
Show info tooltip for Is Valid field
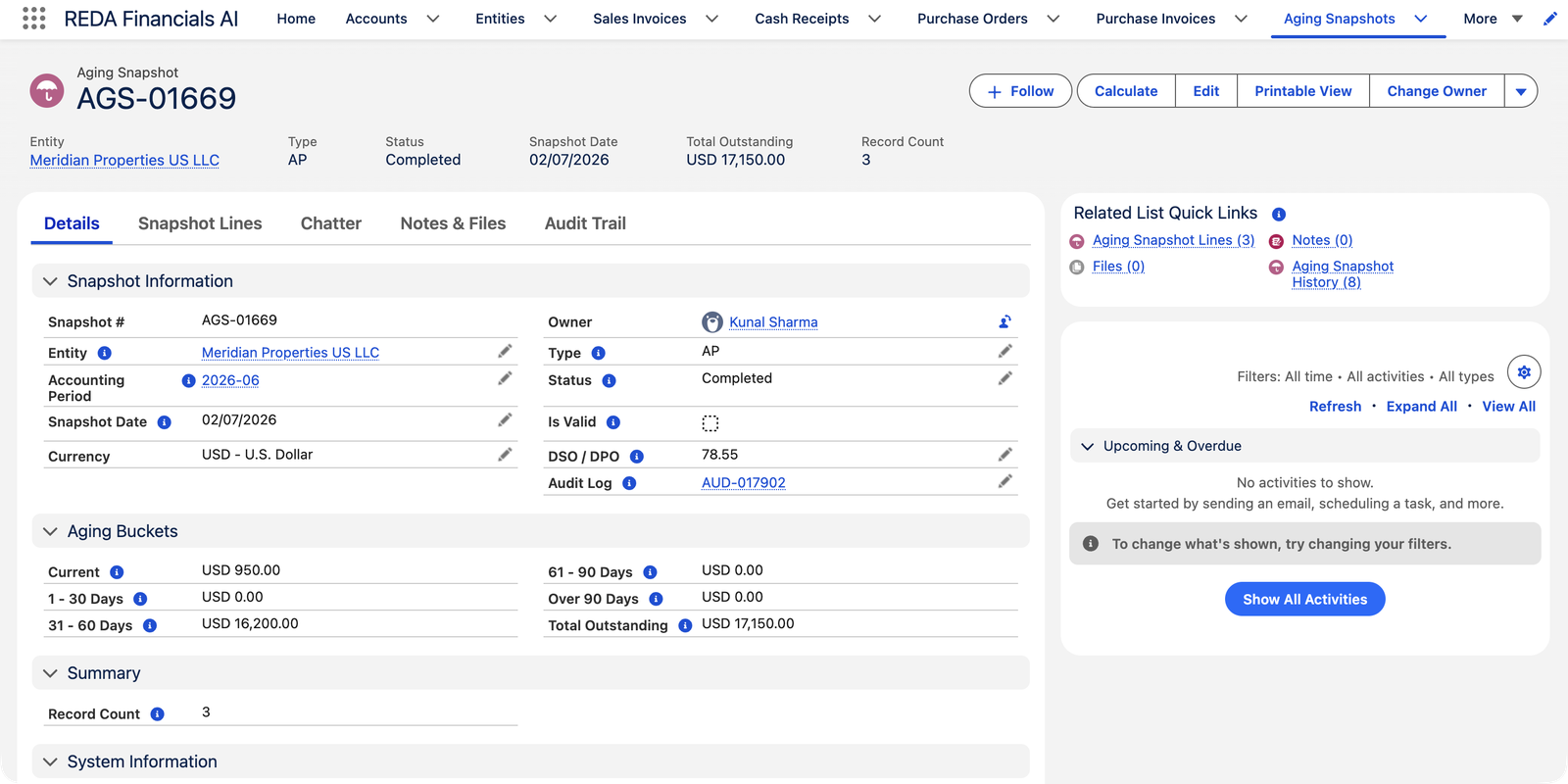(x=613, y=422)
